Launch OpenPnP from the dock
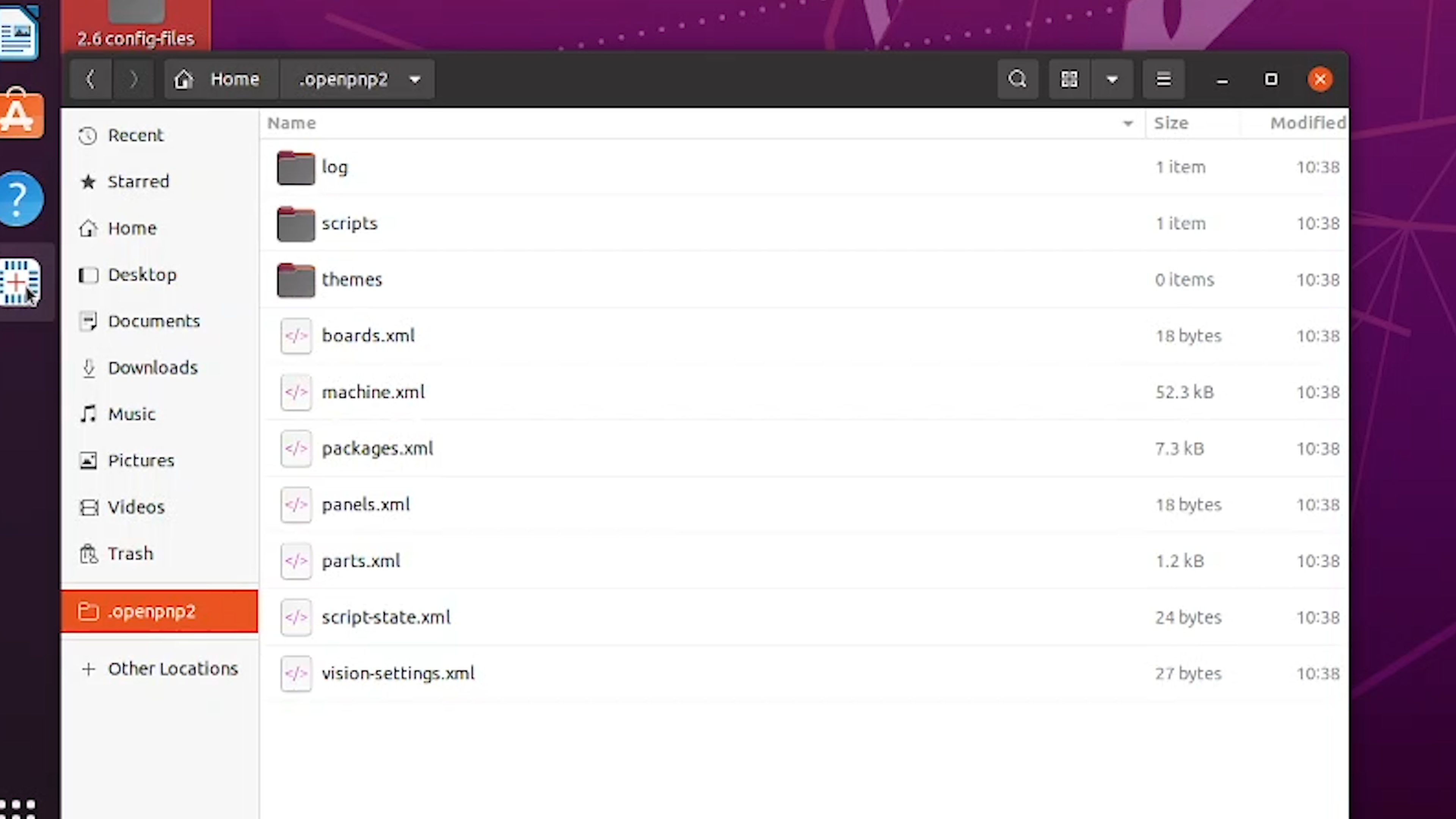The height and width of the screenshot is (819, 1456). point(20,281)
